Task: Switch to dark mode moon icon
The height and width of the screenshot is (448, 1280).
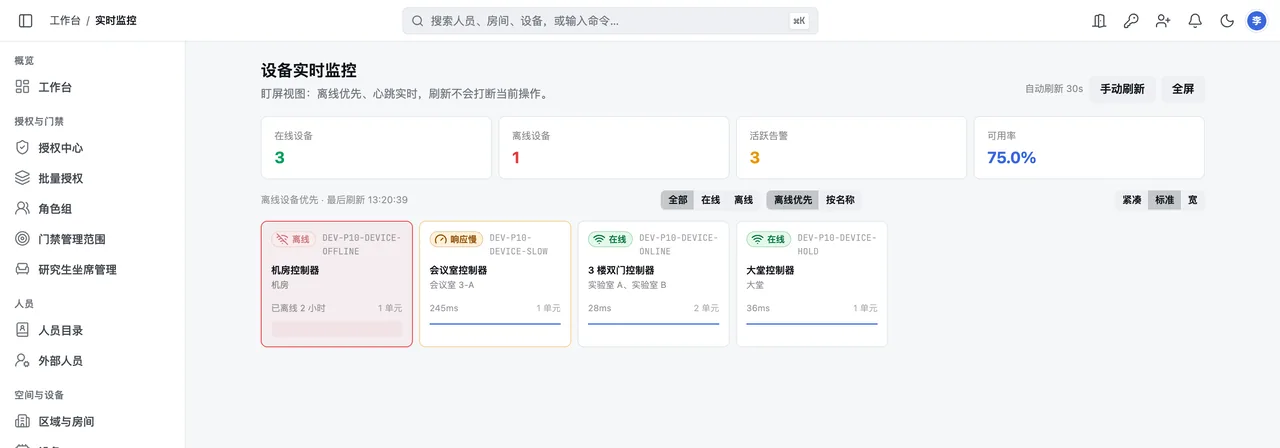Action: [x=1227, y=20]
